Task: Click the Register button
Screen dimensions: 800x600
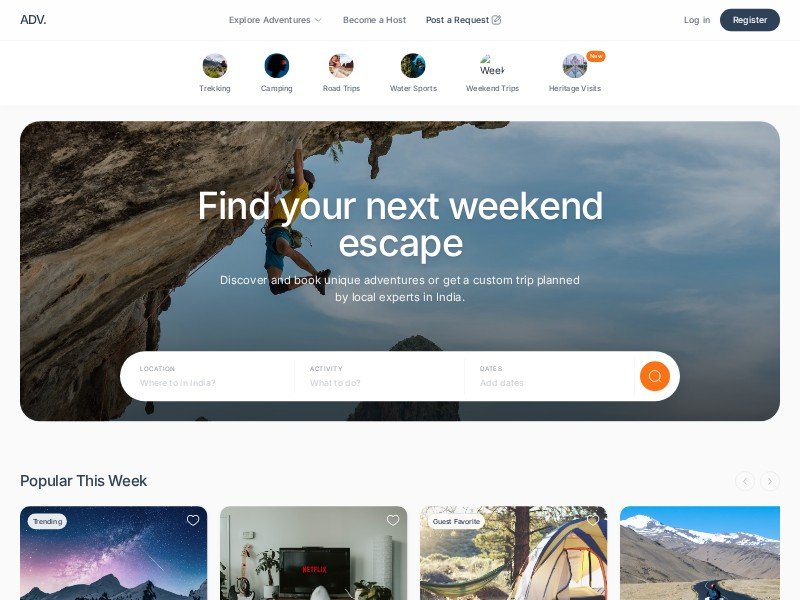Action: (749, 20)
